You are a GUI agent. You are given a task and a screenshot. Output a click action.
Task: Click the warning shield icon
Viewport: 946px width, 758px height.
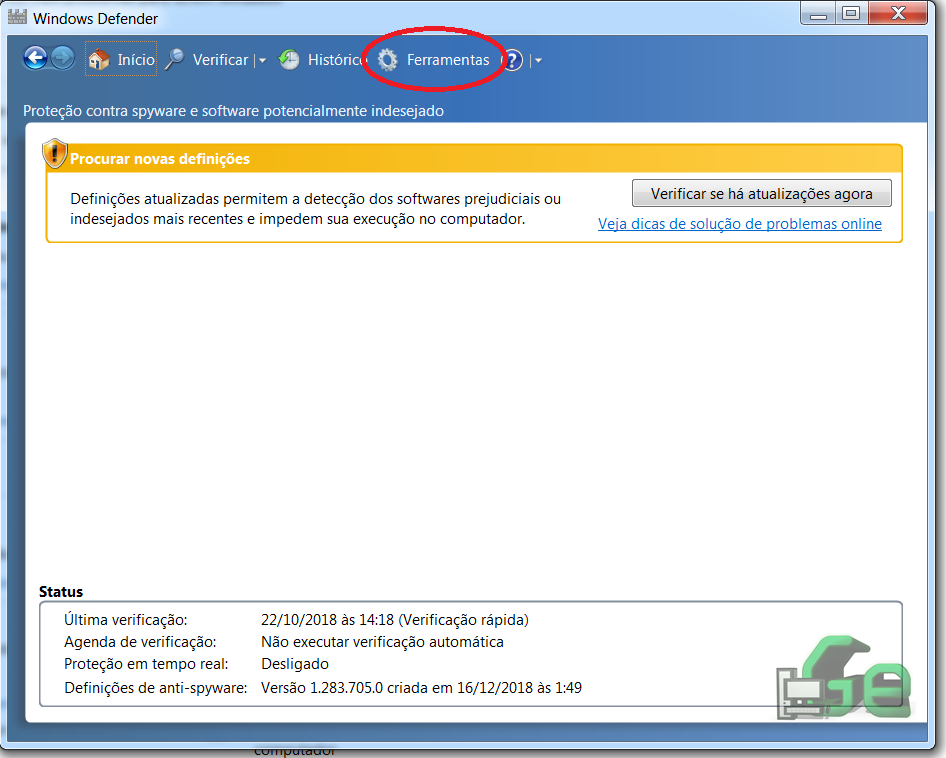click(x=54, y=153)
